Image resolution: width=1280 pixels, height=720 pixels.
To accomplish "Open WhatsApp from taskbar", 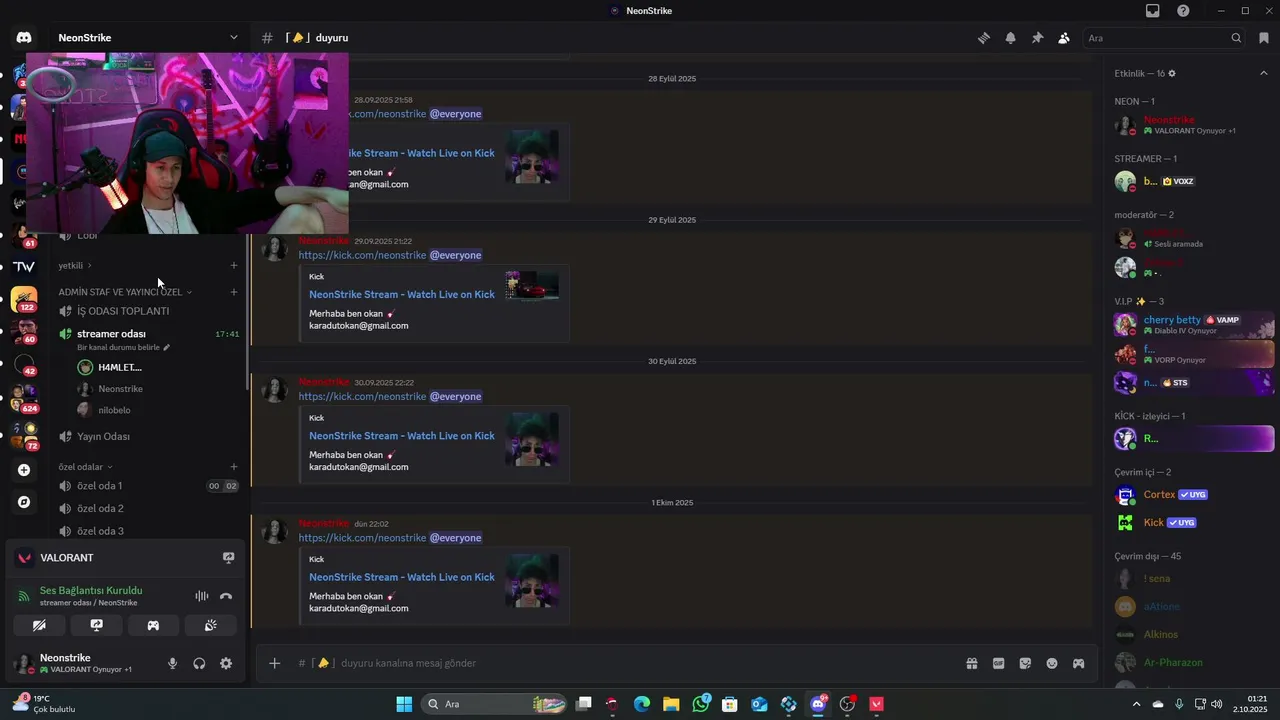I will click(x=701, y=704).
